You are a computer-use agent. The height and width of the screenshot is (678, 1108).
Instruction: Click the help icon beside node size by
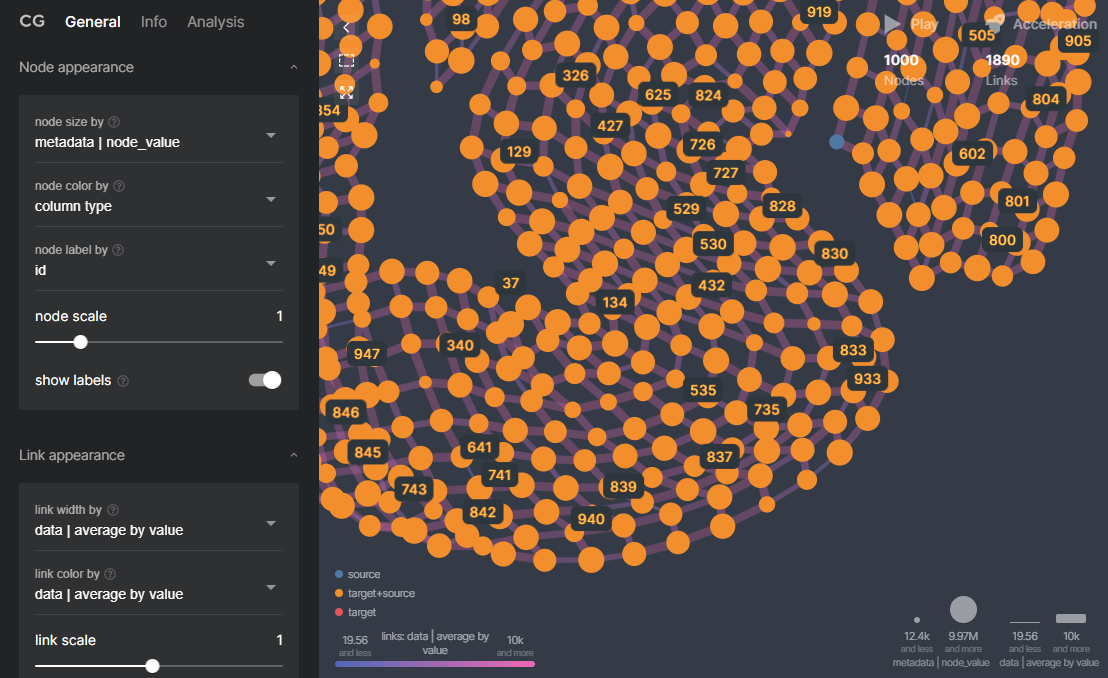click(114, 122)
